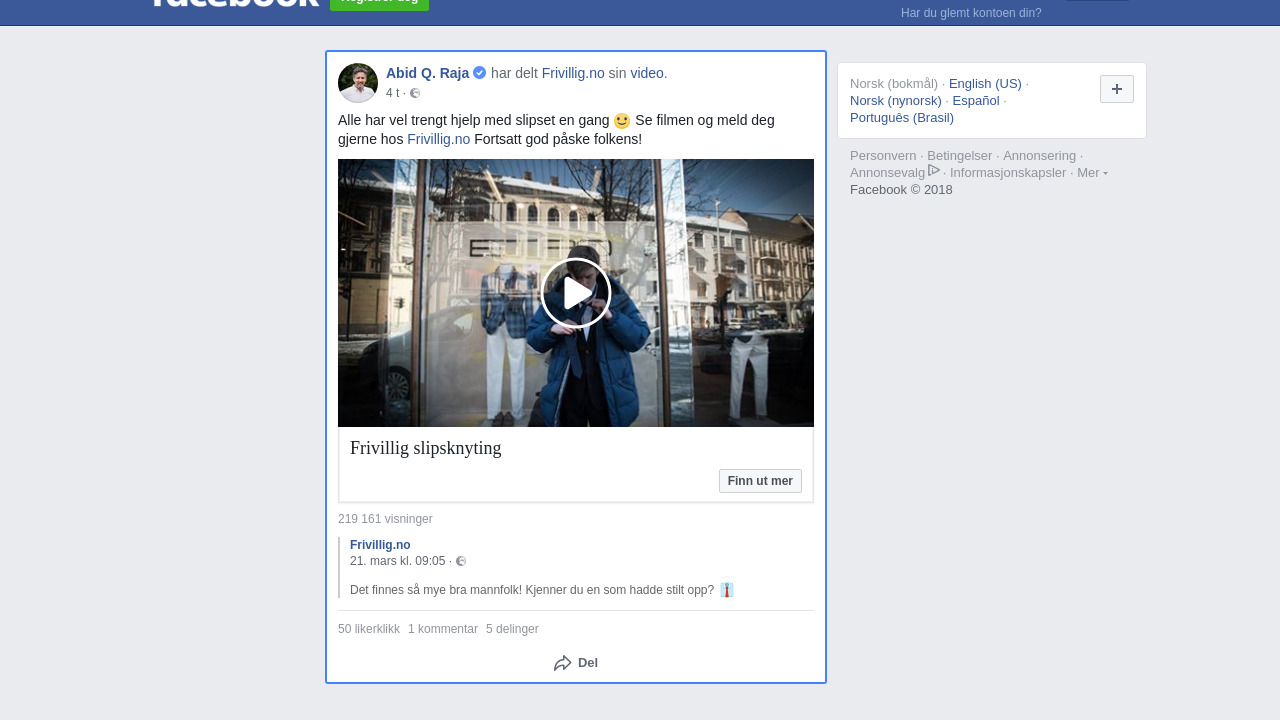View the 5 delinger shares
Screen dimensions: 1280x720
tap(512, 629)
